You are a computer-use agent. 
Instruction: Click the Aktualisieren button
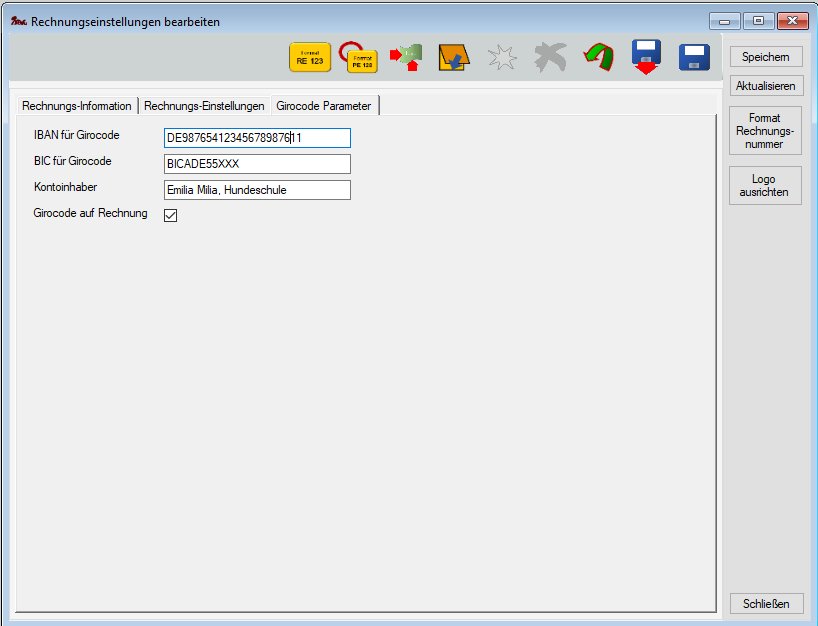click(x=765, y=86)
